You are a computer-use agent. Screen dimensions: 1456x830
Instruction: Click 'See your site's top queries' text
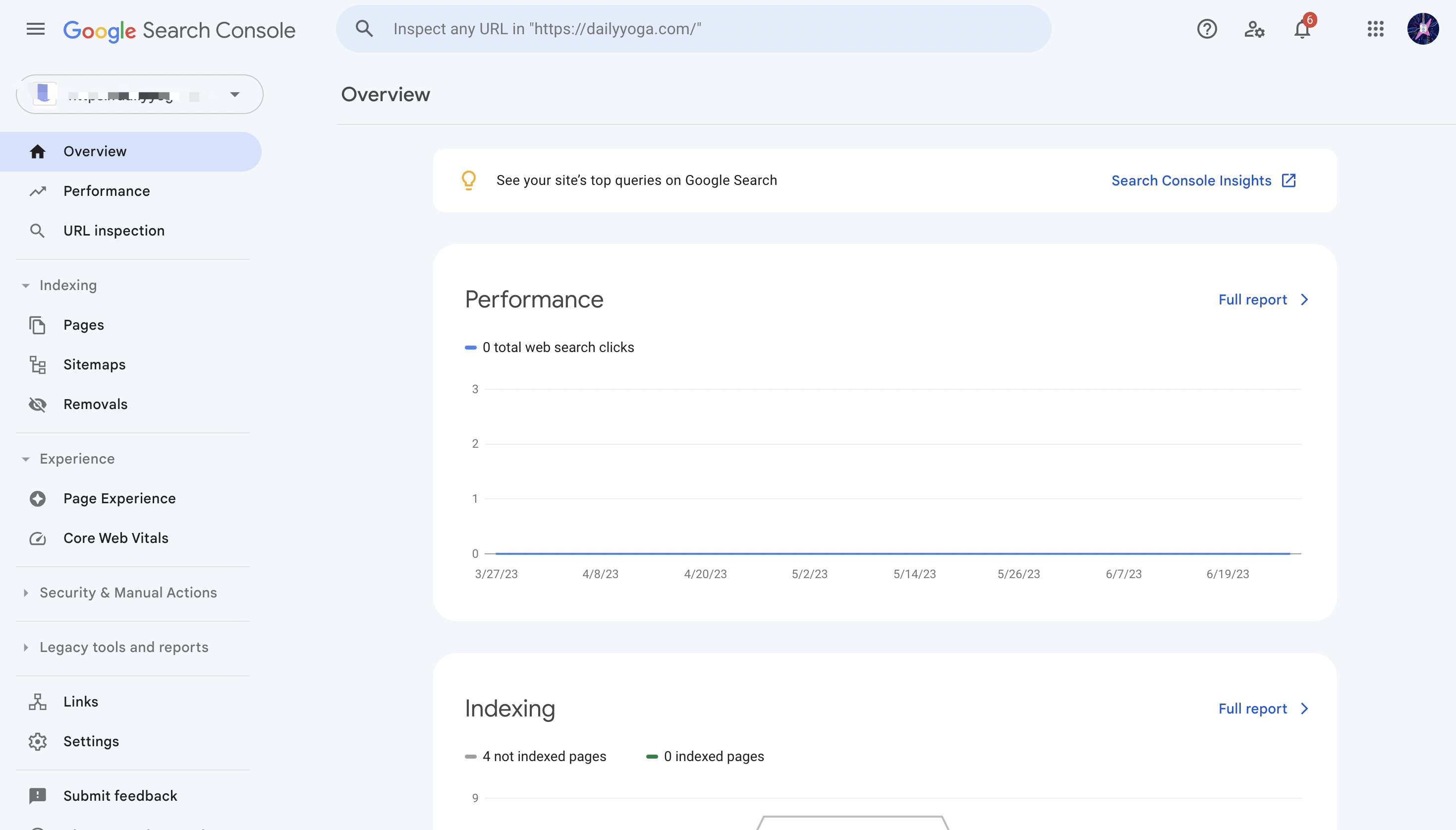[636, 180]
